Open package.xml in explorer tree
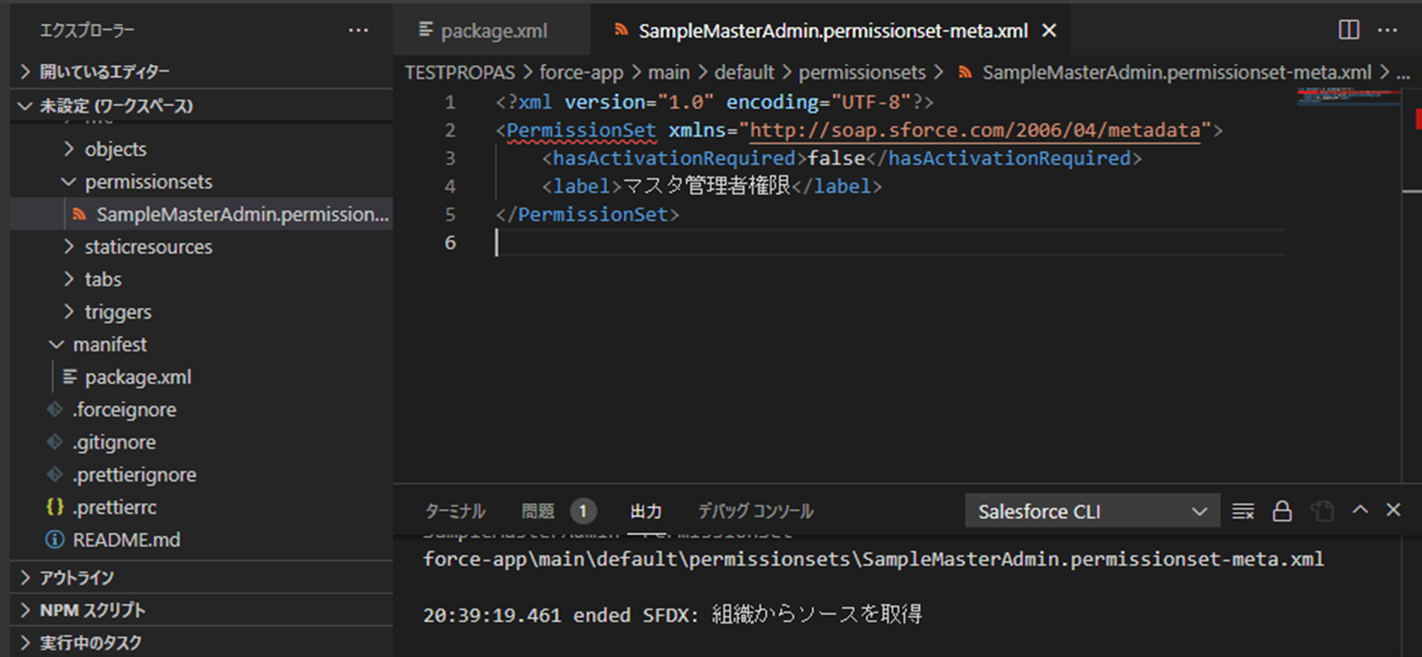 click(138, 377)
